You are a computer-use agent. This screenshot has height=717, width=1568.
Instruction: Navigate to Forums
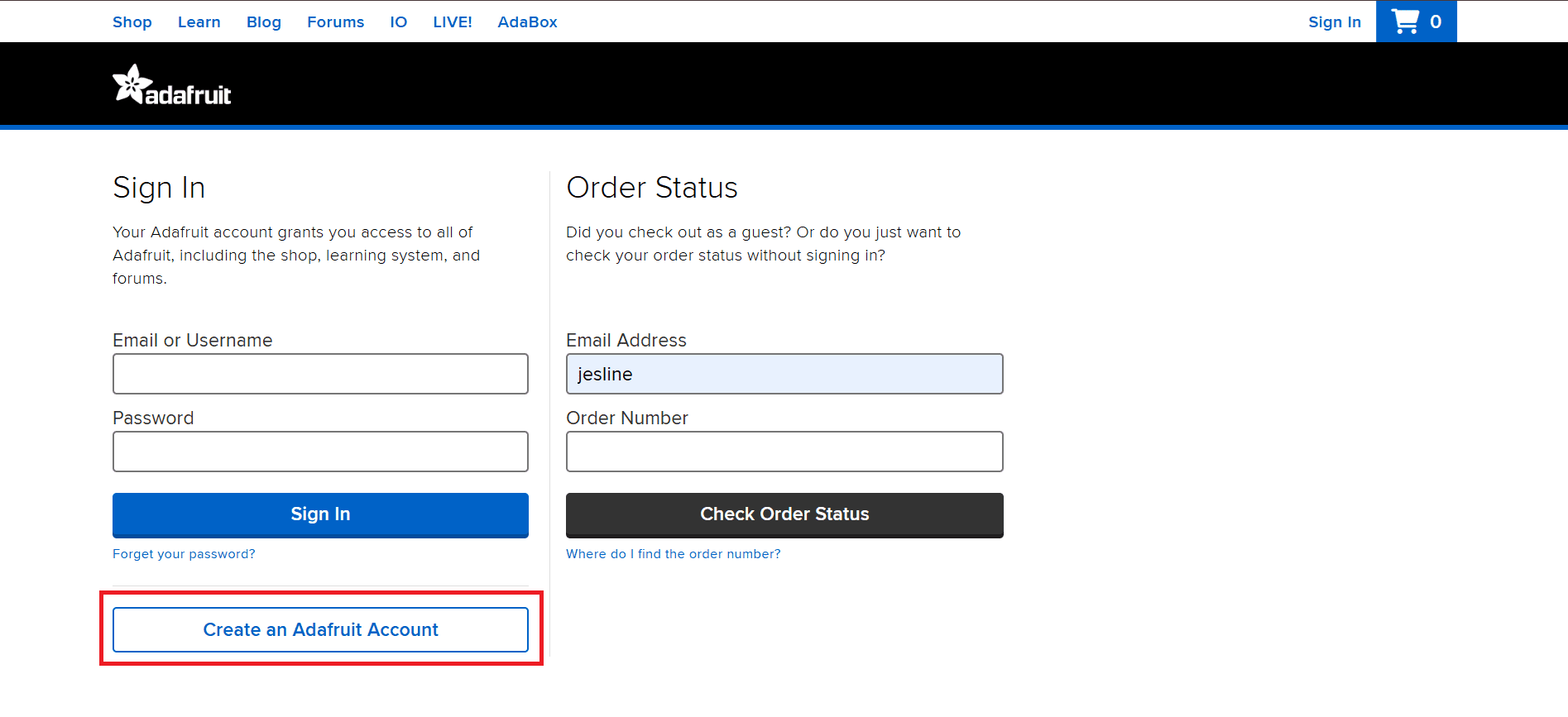tap(335, 22)
